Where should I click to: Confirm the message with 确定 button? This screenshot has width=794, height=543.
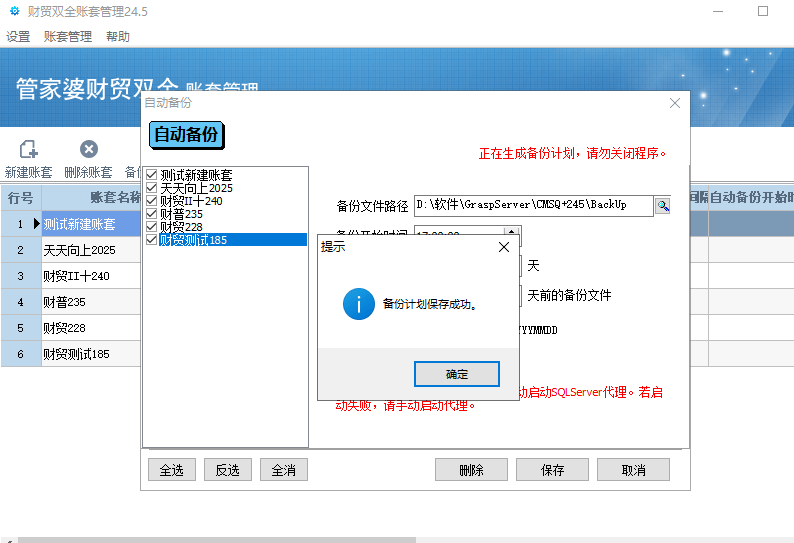click(457, 374)
